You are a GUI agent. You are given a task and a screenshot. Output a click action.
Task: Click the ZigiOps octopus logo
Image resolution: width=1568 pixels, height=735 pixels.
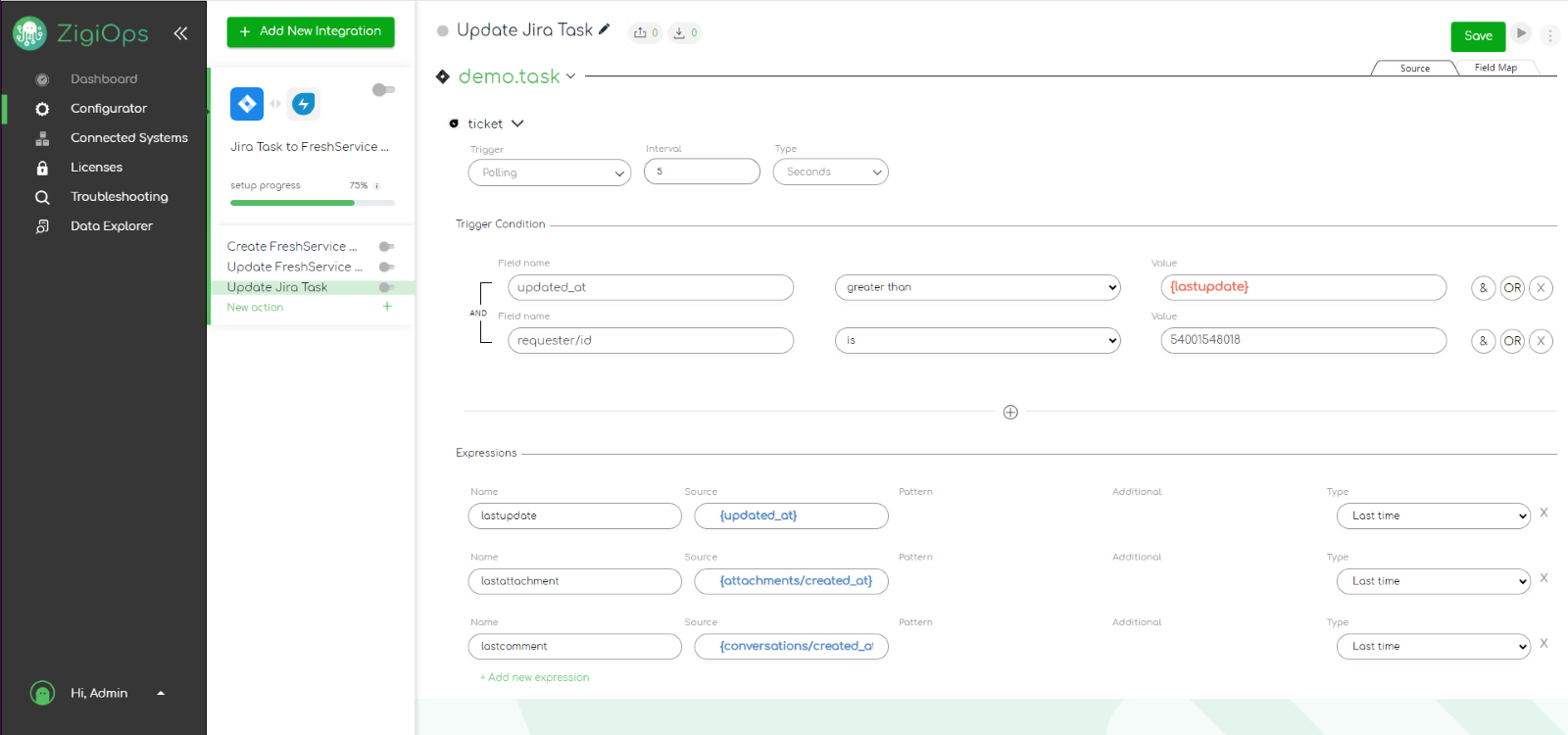tap(28, 33)
